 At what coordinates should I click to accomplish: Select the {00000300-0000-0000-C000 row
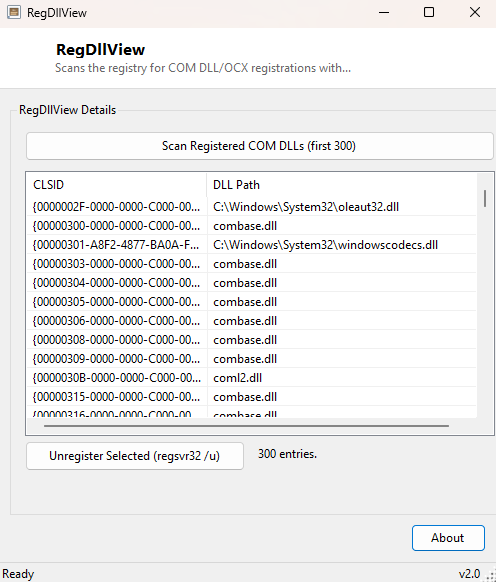(x=252, y=226)
